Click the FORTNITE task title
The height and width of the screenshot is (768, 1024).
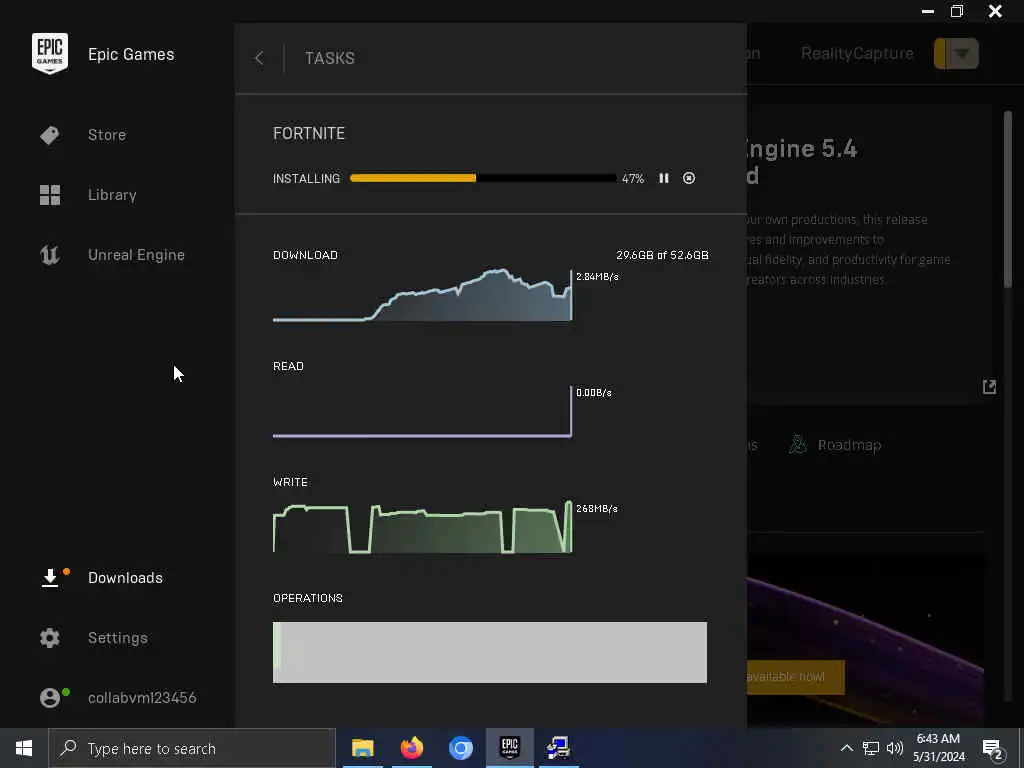[309, 133]
